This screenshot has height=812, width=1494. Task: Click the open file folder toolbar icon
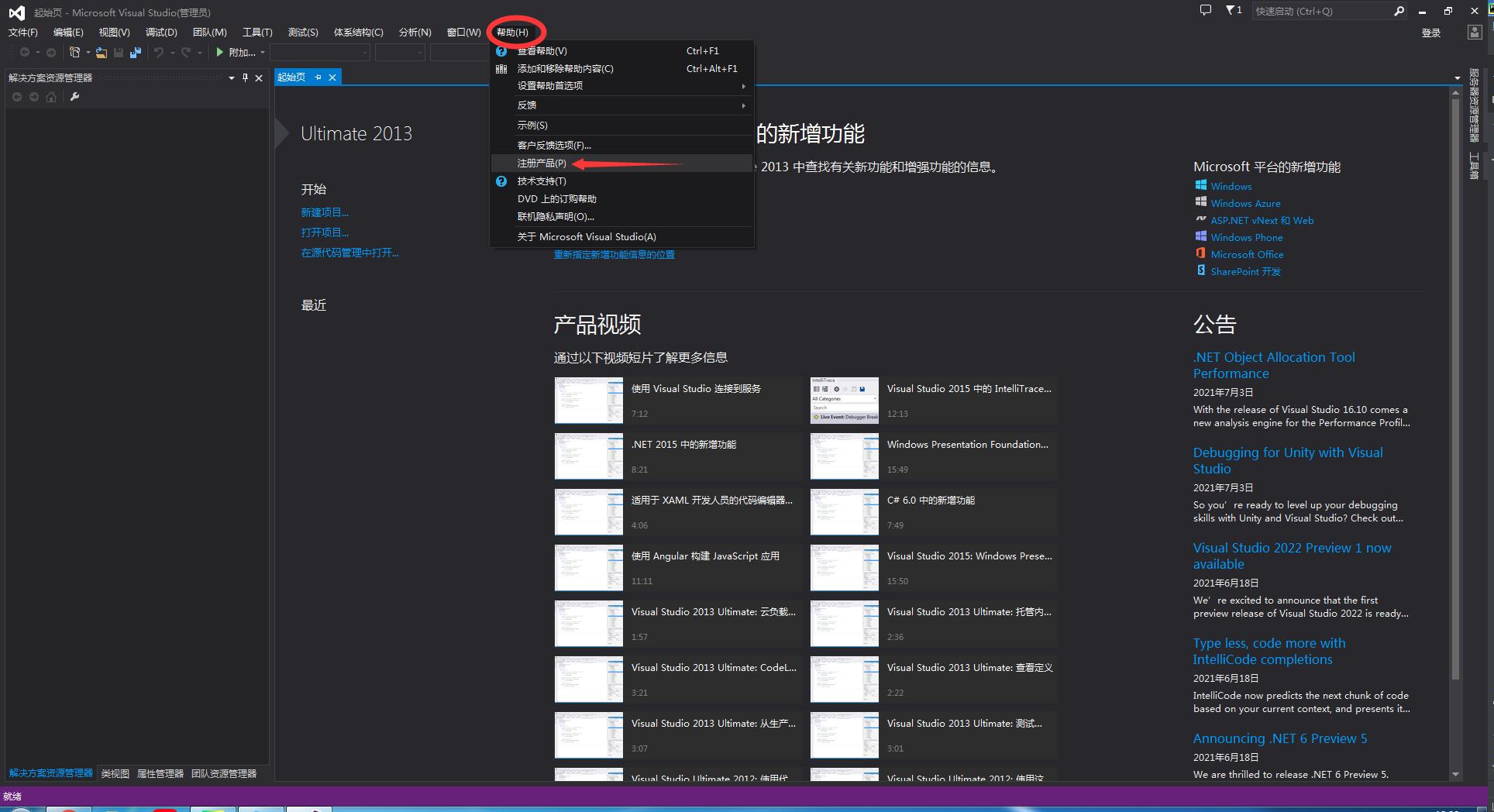102,52
